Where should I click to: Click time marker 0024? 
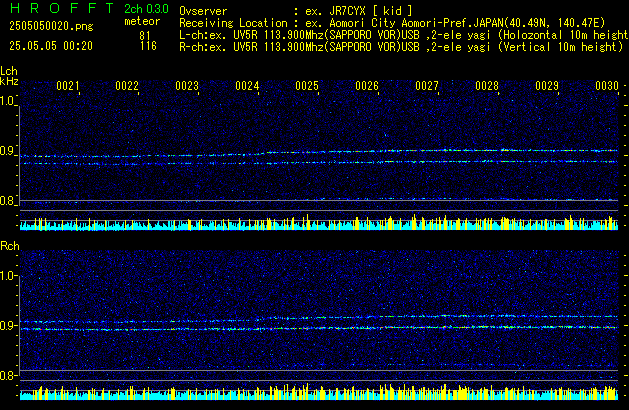click(x=248, y=86)
